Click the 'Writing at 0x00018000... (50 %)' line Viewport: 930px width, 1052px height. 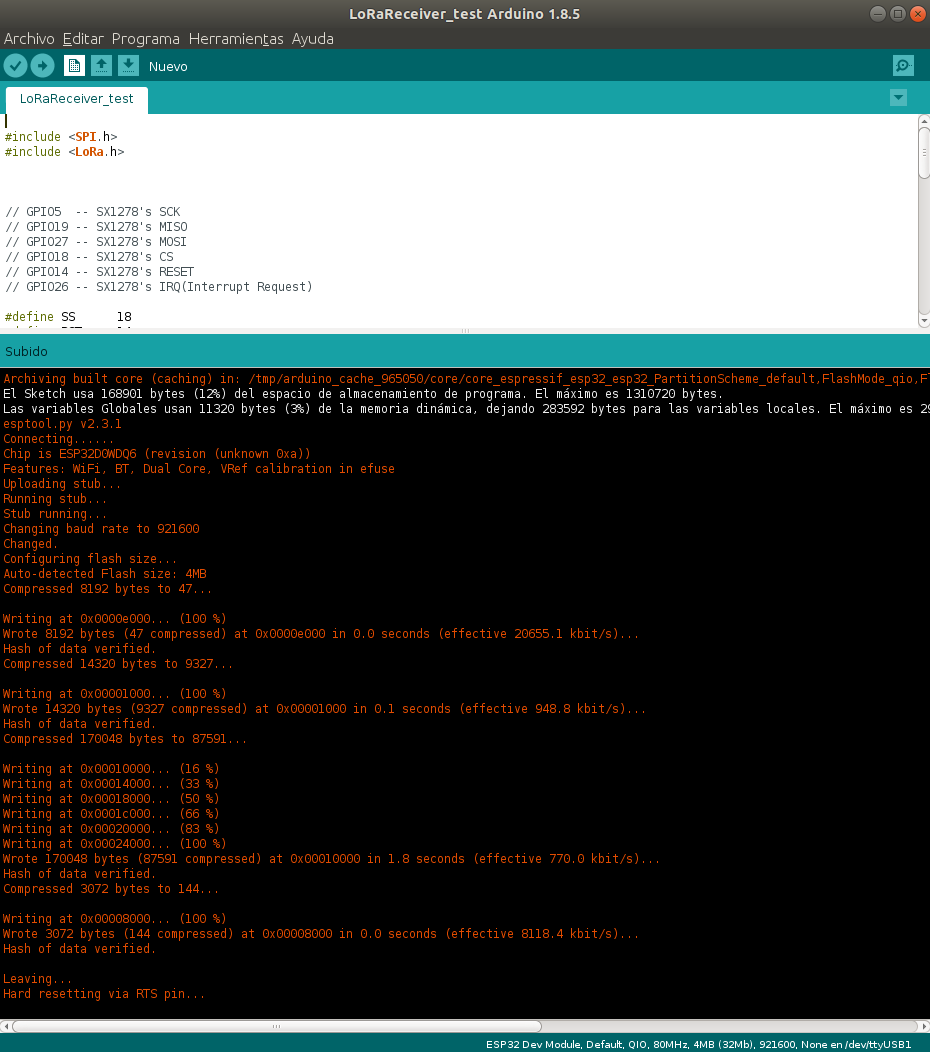pyautogui.click(x=111, y=798)
